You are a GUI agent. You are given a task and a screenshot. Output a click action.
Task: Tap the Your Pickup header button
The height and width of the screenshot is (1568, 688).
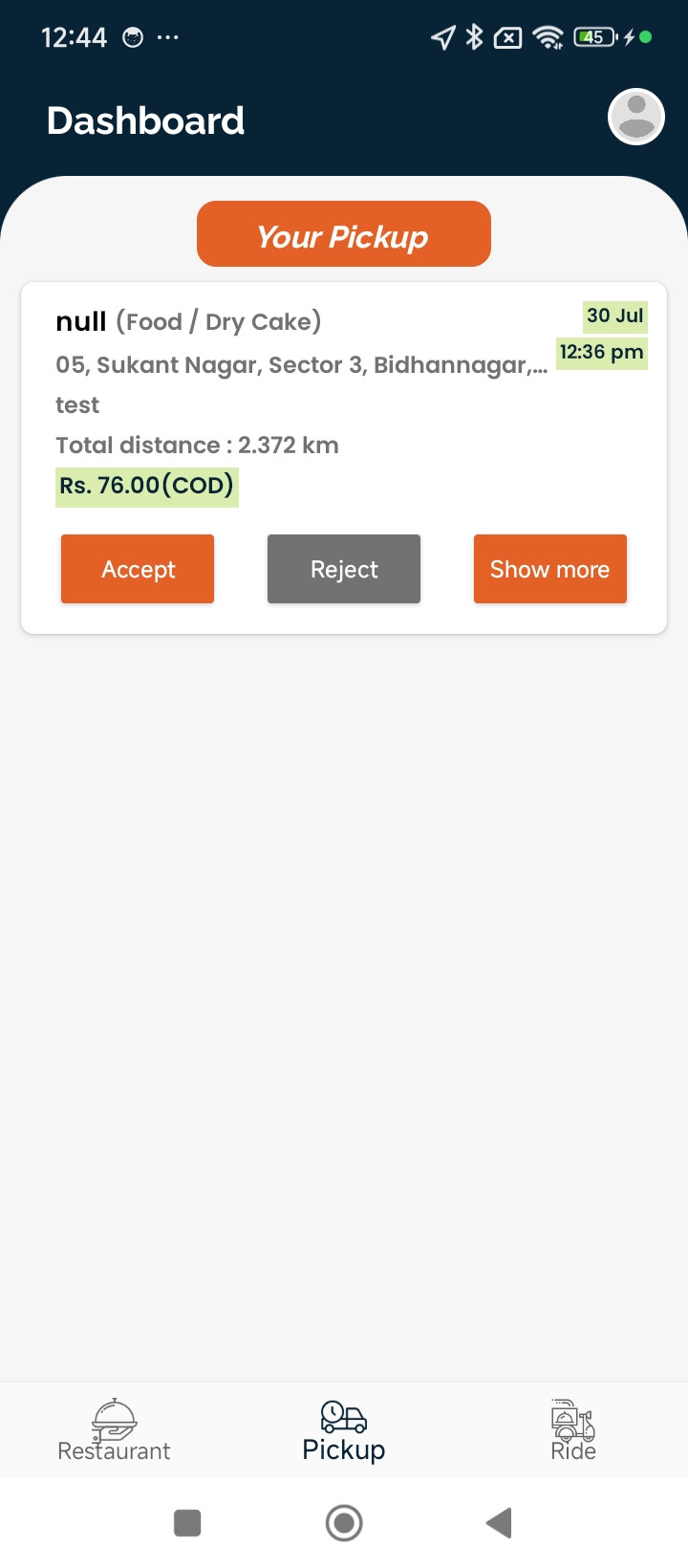[344, 234]
